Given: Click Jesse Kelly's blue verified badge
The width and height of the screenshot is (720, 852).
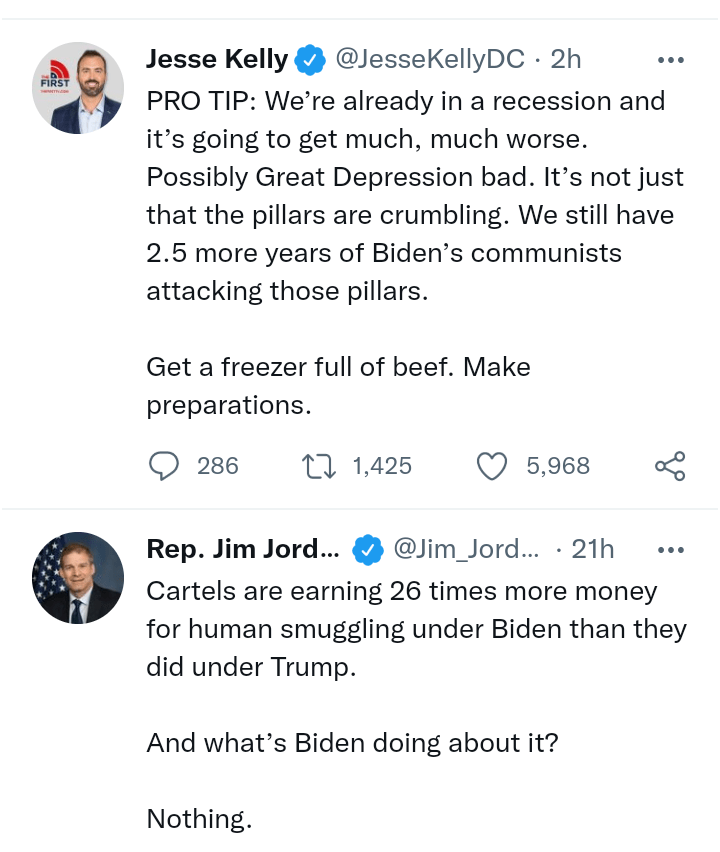Looking at the screenshot, I should click(310, 59).
